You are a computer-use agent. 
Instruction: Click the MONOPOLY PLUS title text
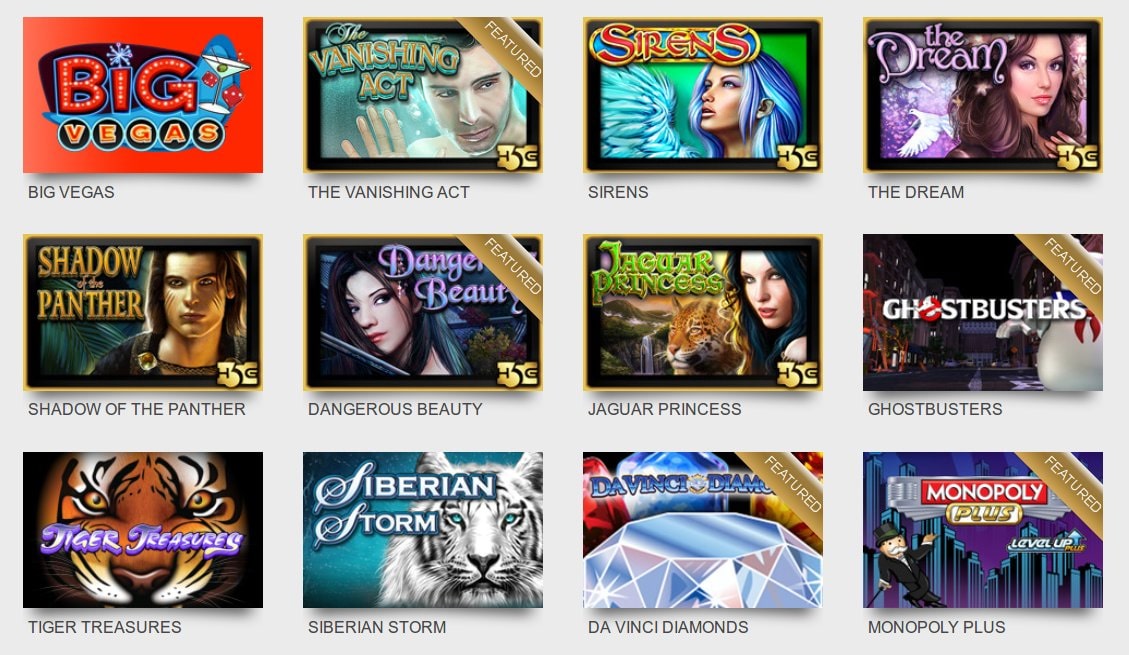click(936, 627)
